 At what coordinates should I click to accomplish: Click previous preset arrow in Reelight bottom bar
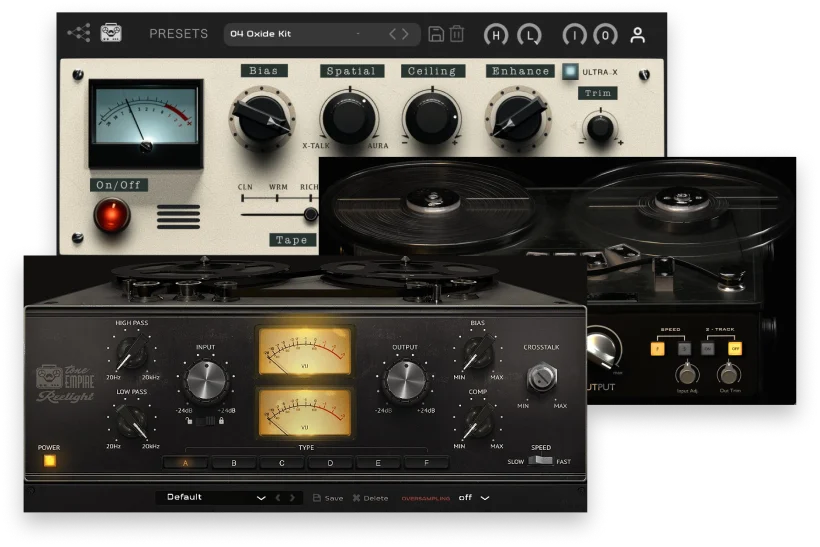(x=278, y=498)
